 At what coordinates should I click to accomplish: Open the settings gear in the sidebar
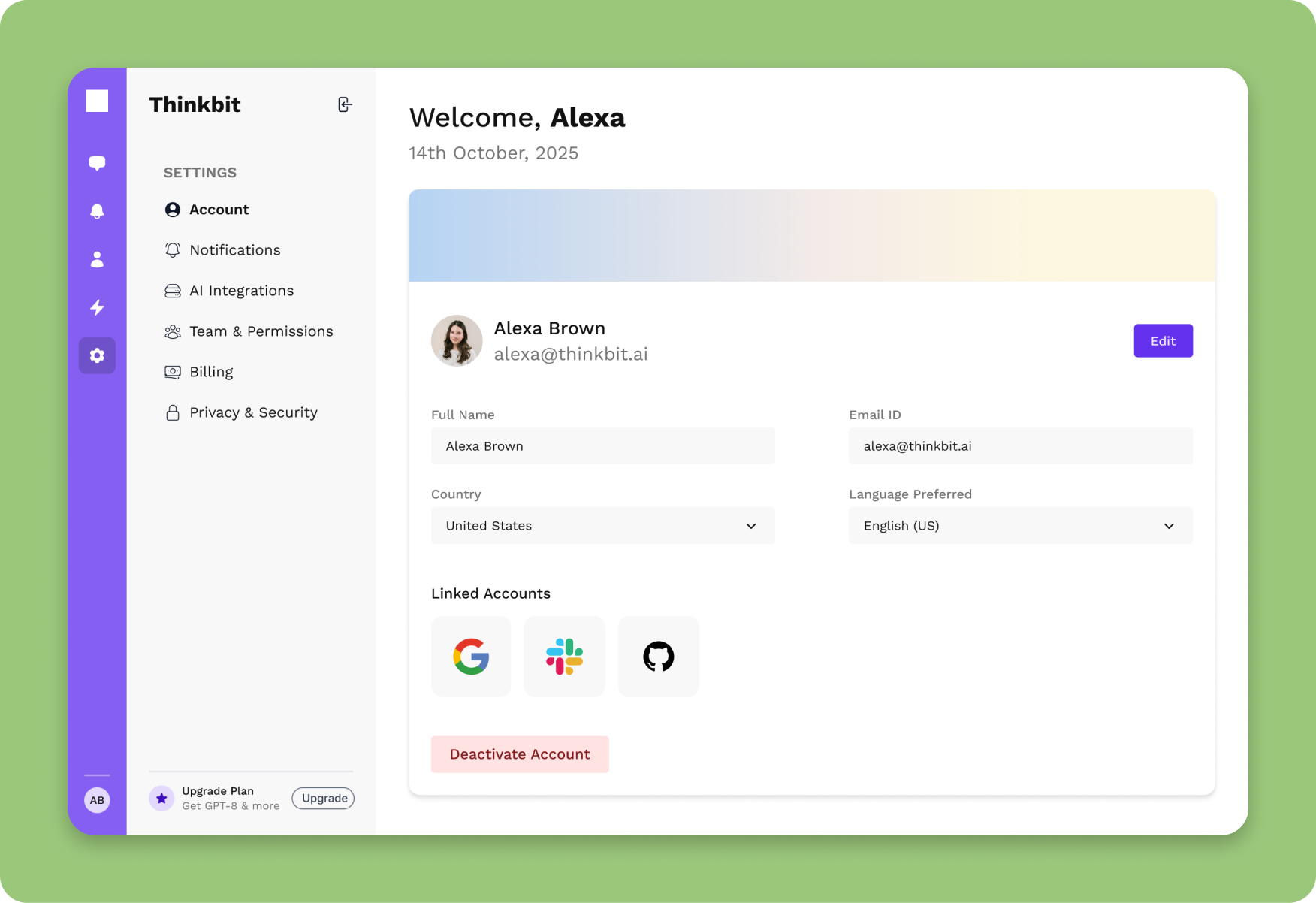97,355
